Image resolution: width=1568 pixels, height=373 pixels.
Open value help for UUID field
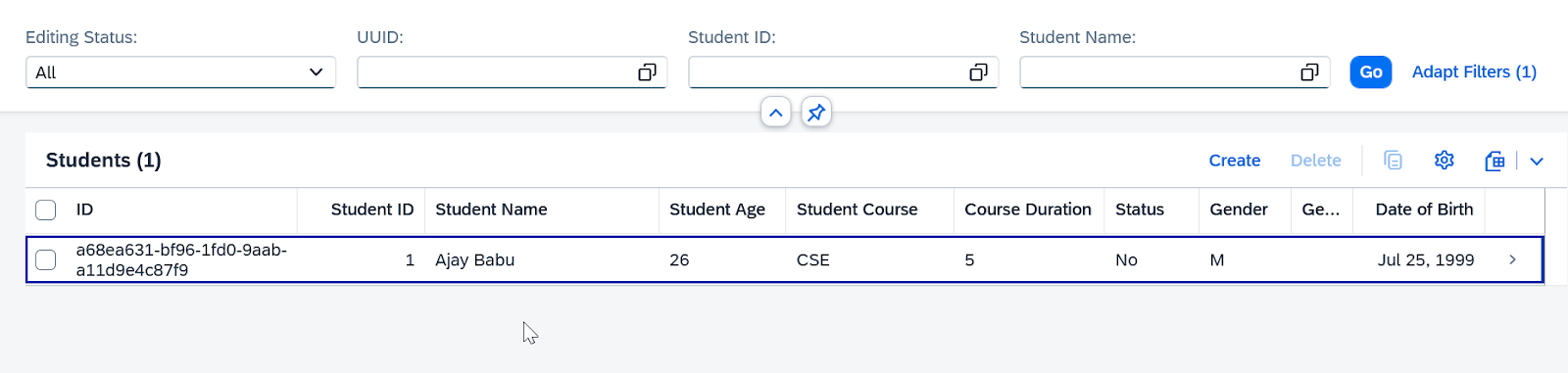tap(647, 72)
